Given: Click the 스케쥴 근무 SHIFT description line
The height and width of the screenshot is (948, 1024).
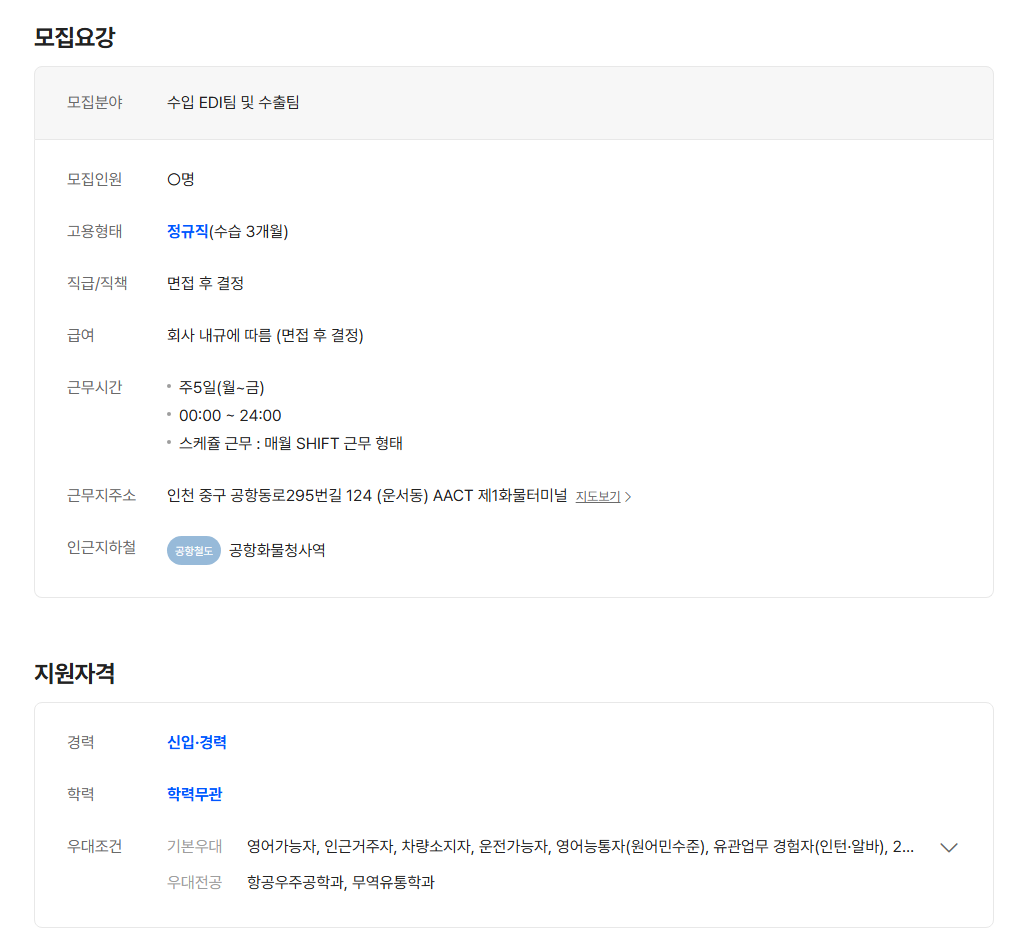Looking at the screenshot, I should pos(290,443).
